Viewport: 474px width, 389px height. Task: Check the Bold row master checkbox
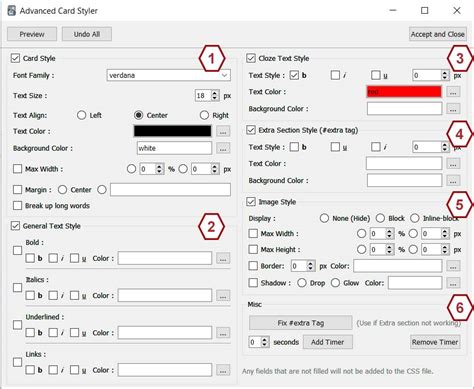[17, 250]
